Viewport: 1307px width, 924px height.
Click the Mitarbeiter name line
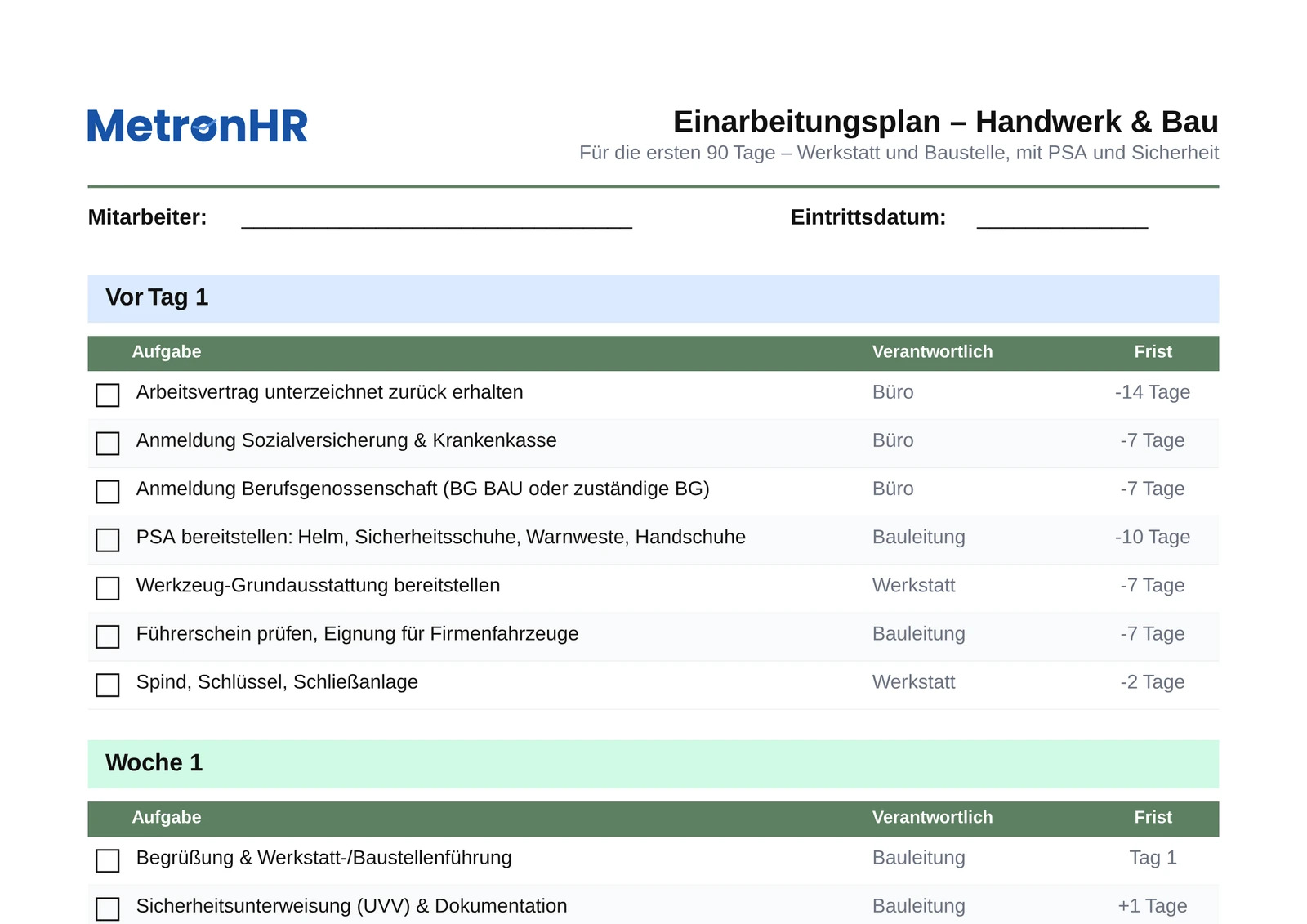(437, 219)
